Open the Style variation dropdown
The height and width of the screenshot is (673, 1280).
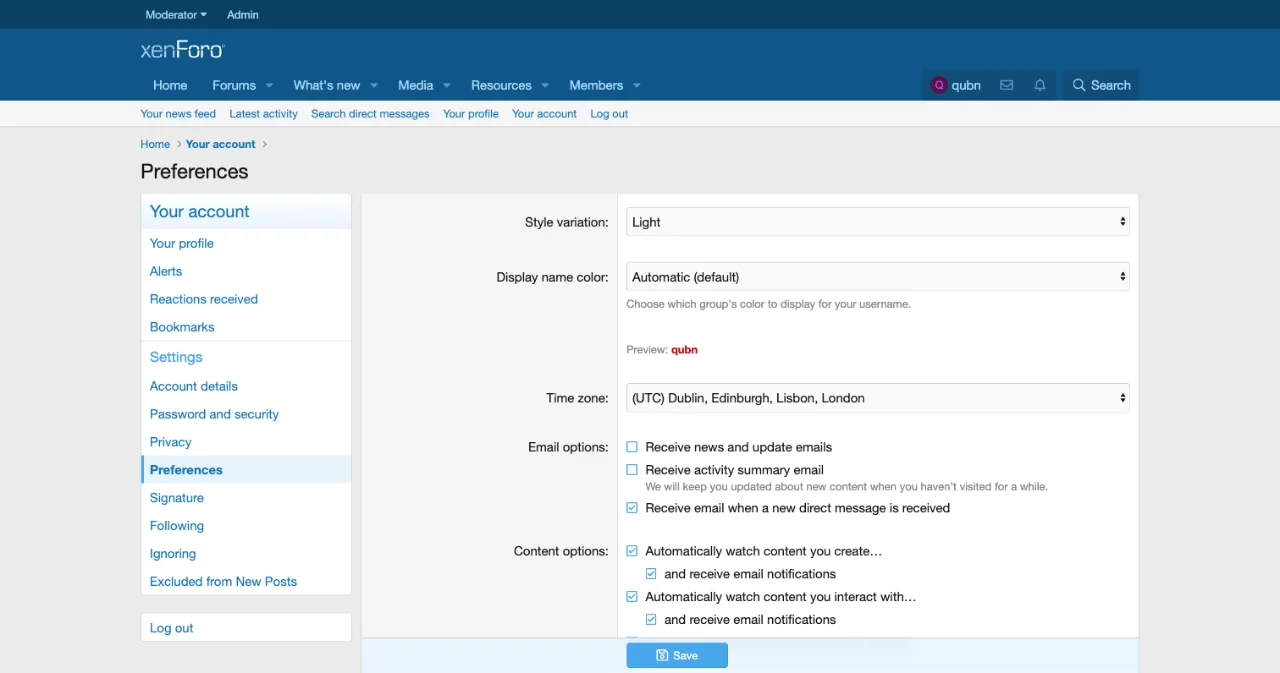[877, 222]
